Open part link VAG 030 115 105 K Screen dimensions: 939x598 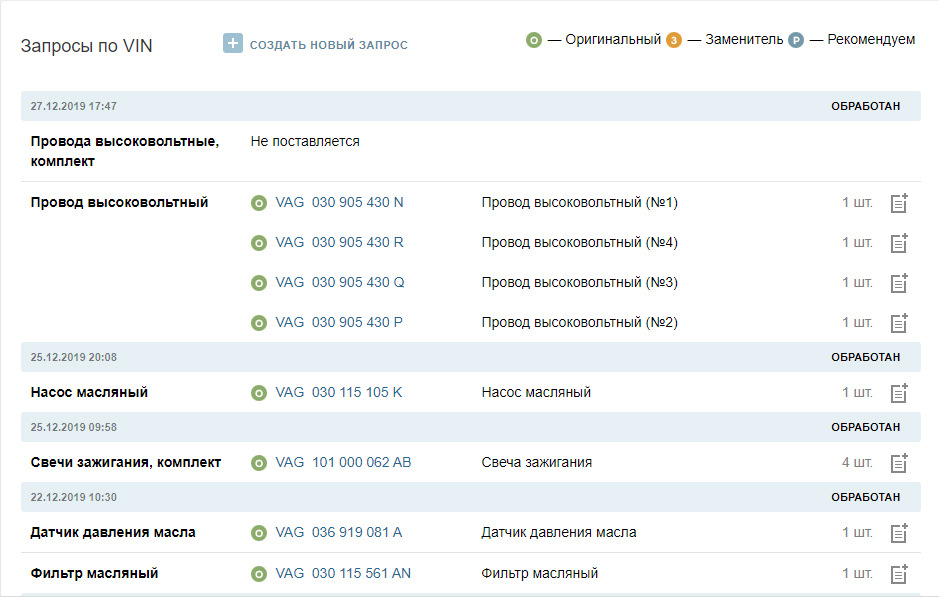(x=338, y=392)
